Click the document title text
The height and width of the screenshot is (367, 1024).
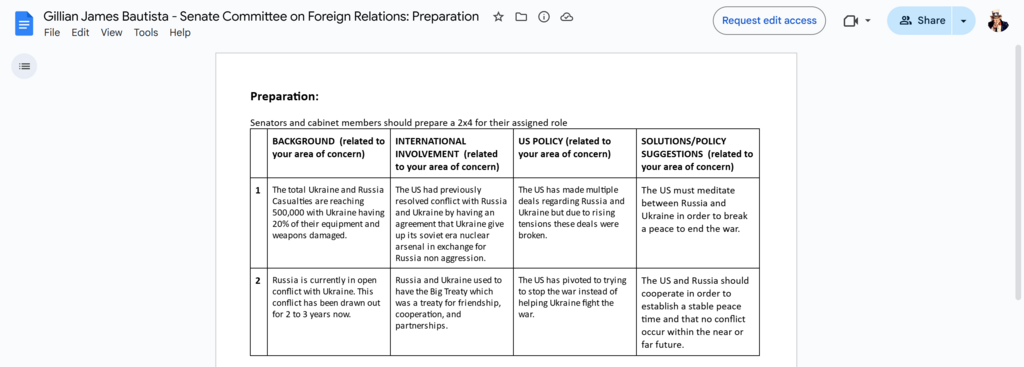click(261, 16)
